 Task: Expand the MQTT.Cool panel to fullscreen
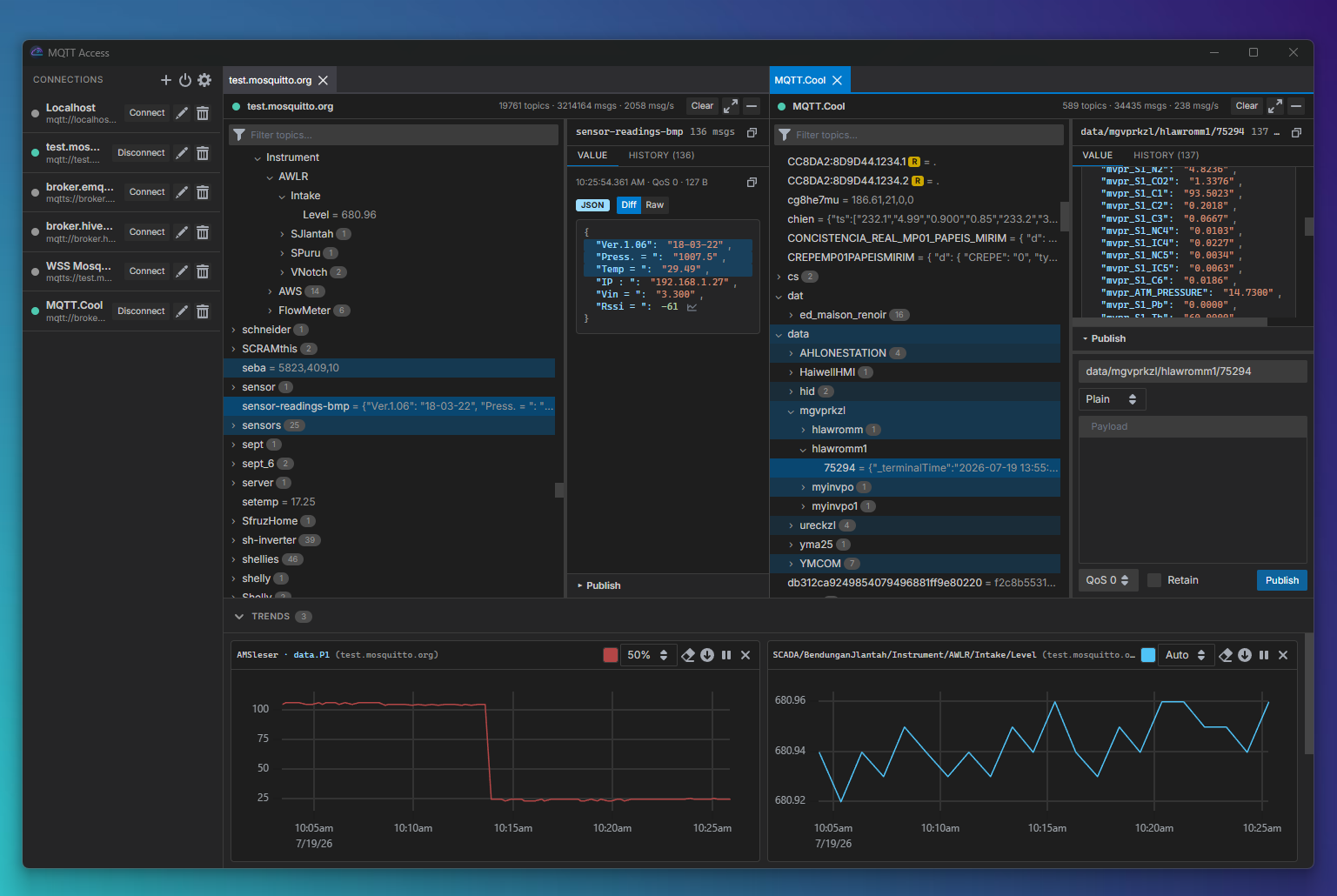pyautogui.click(x=1275, y=106)
